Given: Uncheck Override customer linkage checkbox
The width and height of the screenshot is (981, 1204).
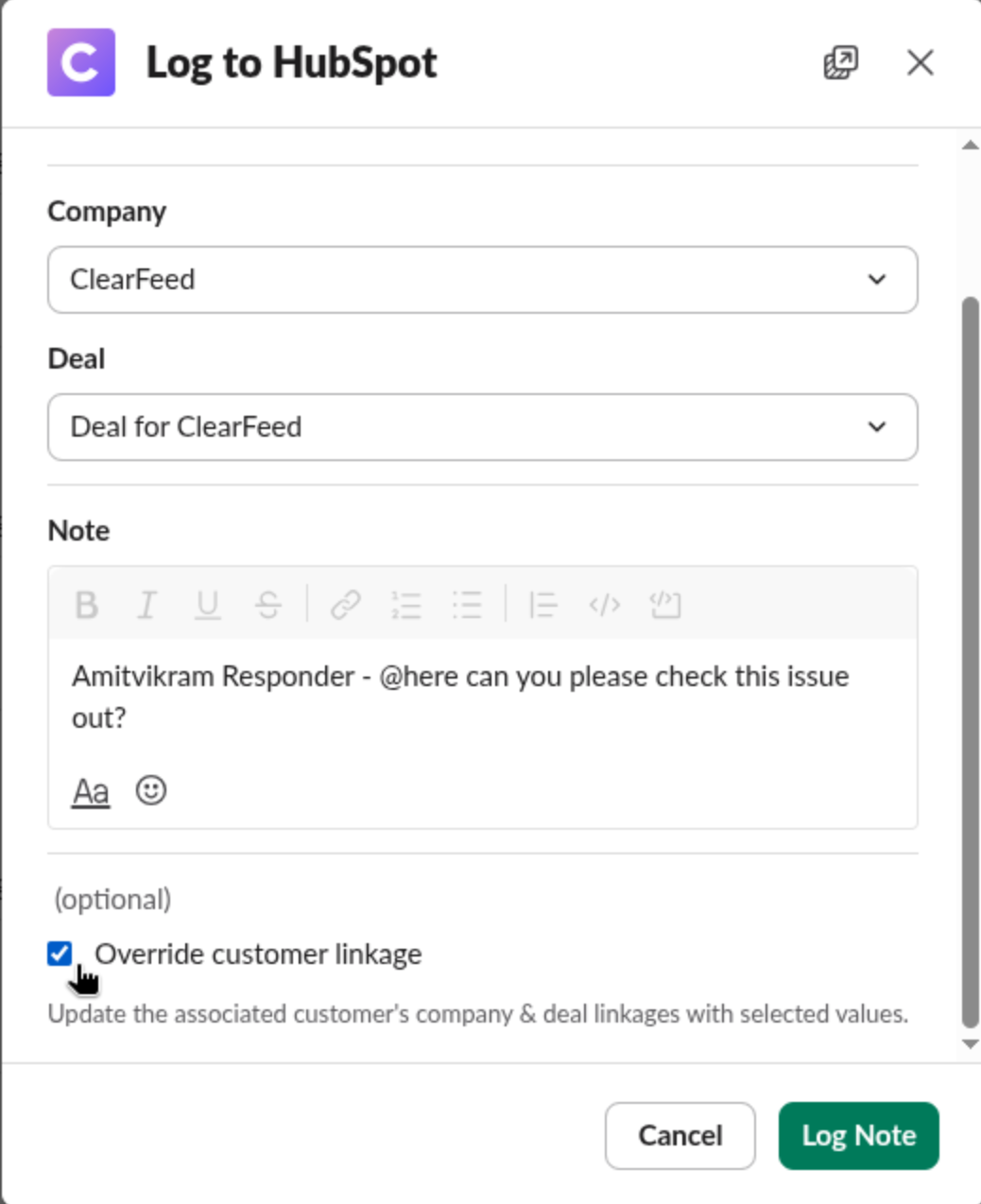Looking at the screenshot, I should [x=60, y=954].
